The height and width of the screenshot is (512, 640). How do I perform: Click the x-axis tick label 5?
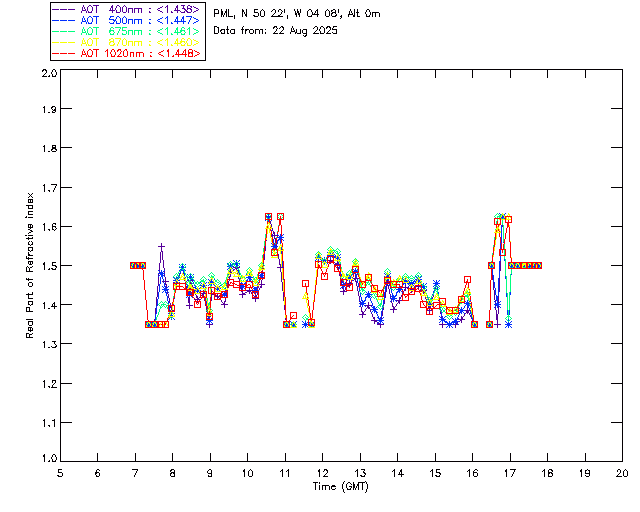pyautogui.click(x=60, y=473)
